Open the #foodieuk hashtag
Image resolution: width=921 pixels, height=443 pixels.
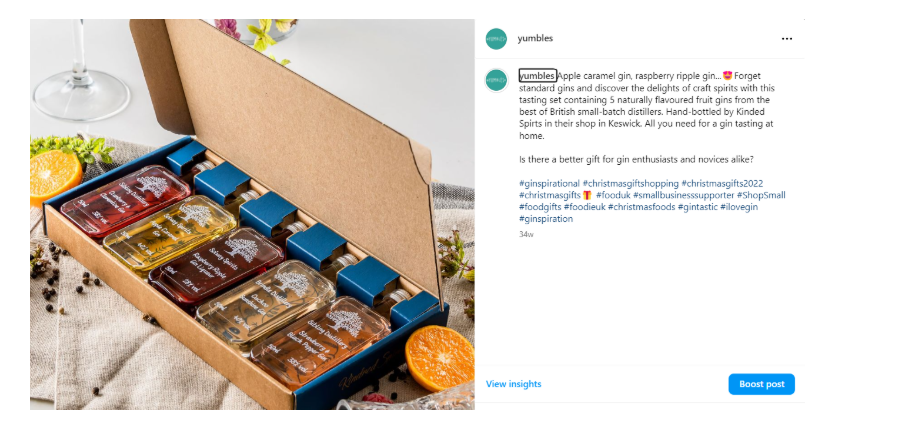584,207
